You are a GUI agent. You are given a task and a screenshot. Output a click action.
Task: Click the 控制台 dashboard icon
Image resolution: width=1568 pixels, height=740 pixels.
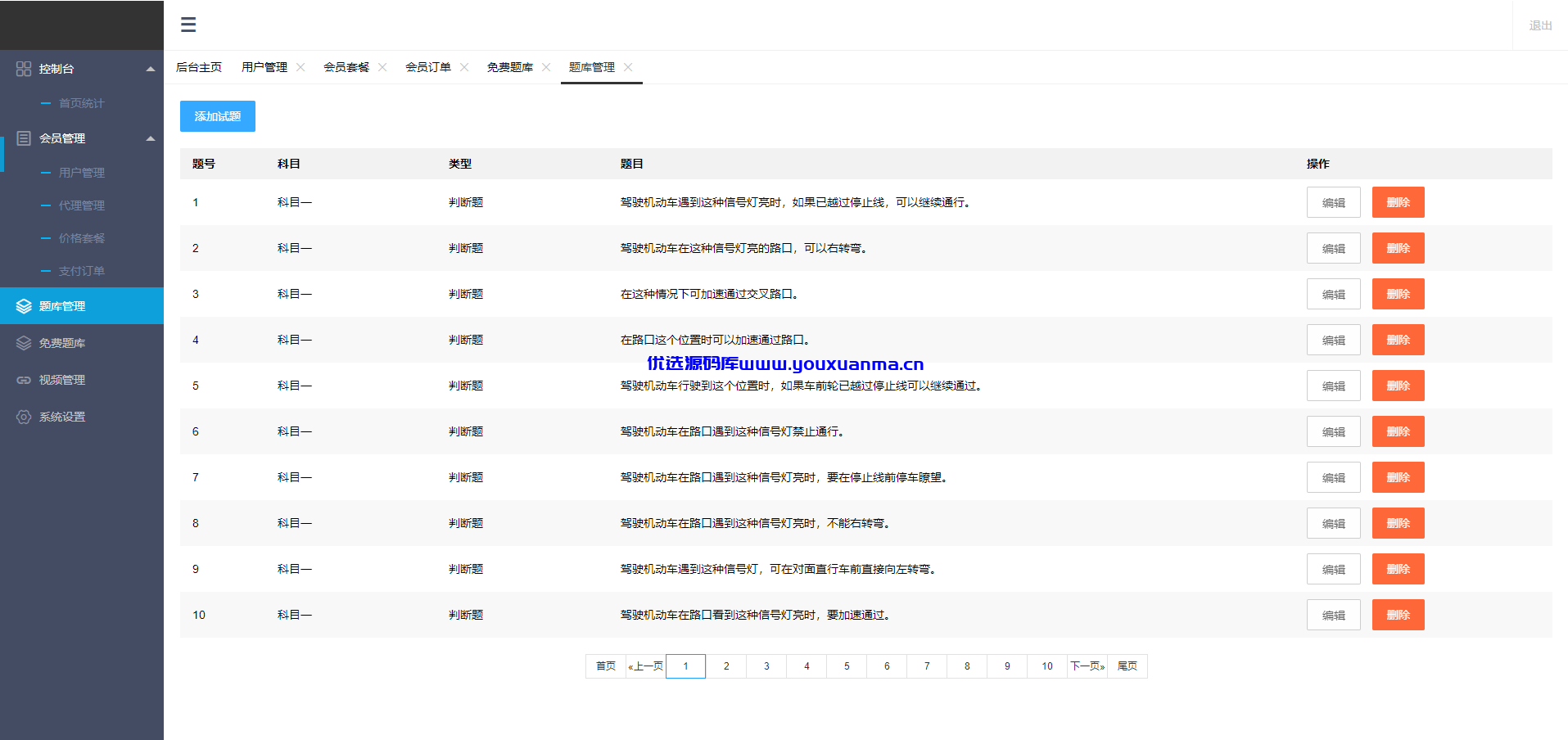pos(24,69)
